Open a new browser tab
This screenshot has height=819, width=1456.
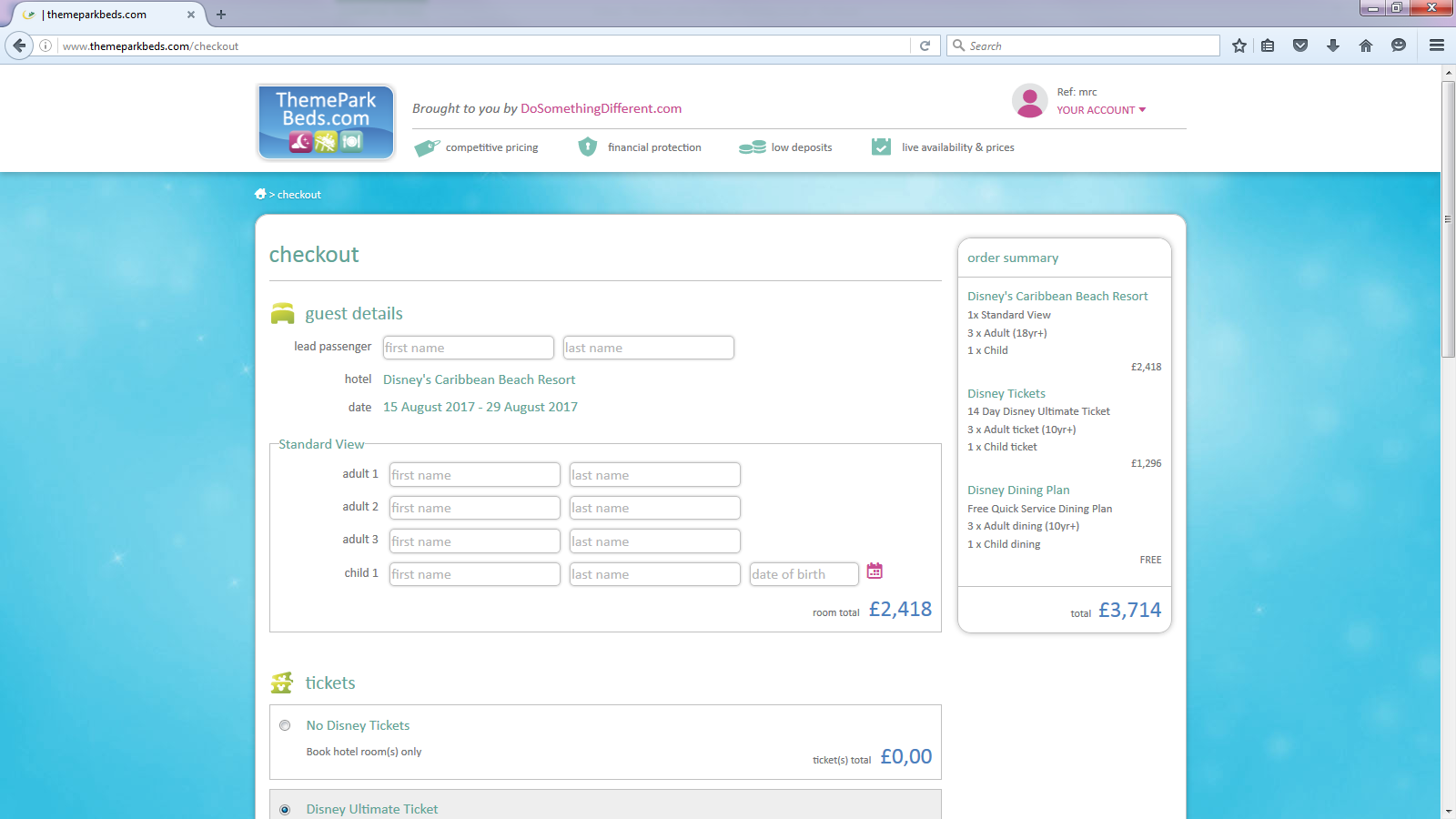pos(221,15)
